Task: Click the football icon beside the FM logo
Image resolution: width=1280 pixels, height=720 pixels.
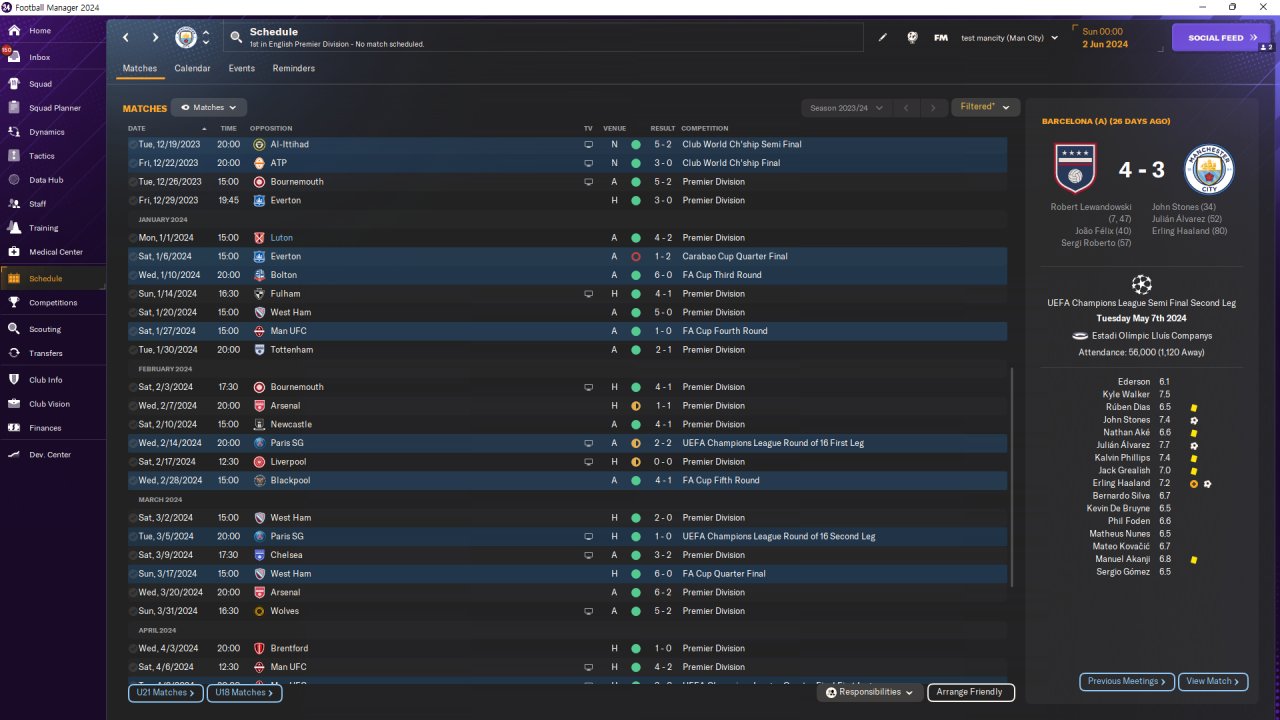Action: 912,38
